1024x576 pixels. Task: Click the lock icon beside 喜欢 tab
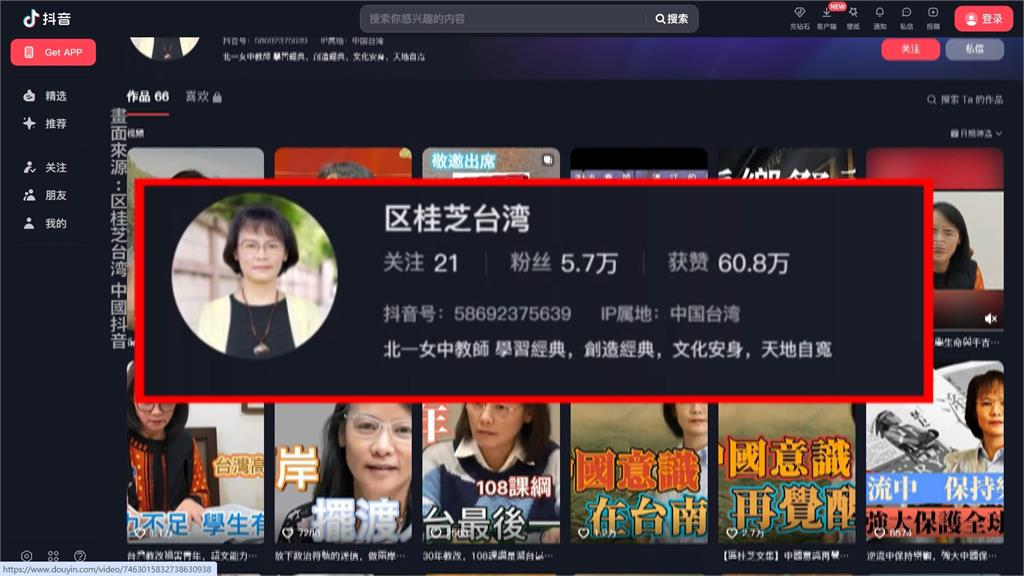217,97
